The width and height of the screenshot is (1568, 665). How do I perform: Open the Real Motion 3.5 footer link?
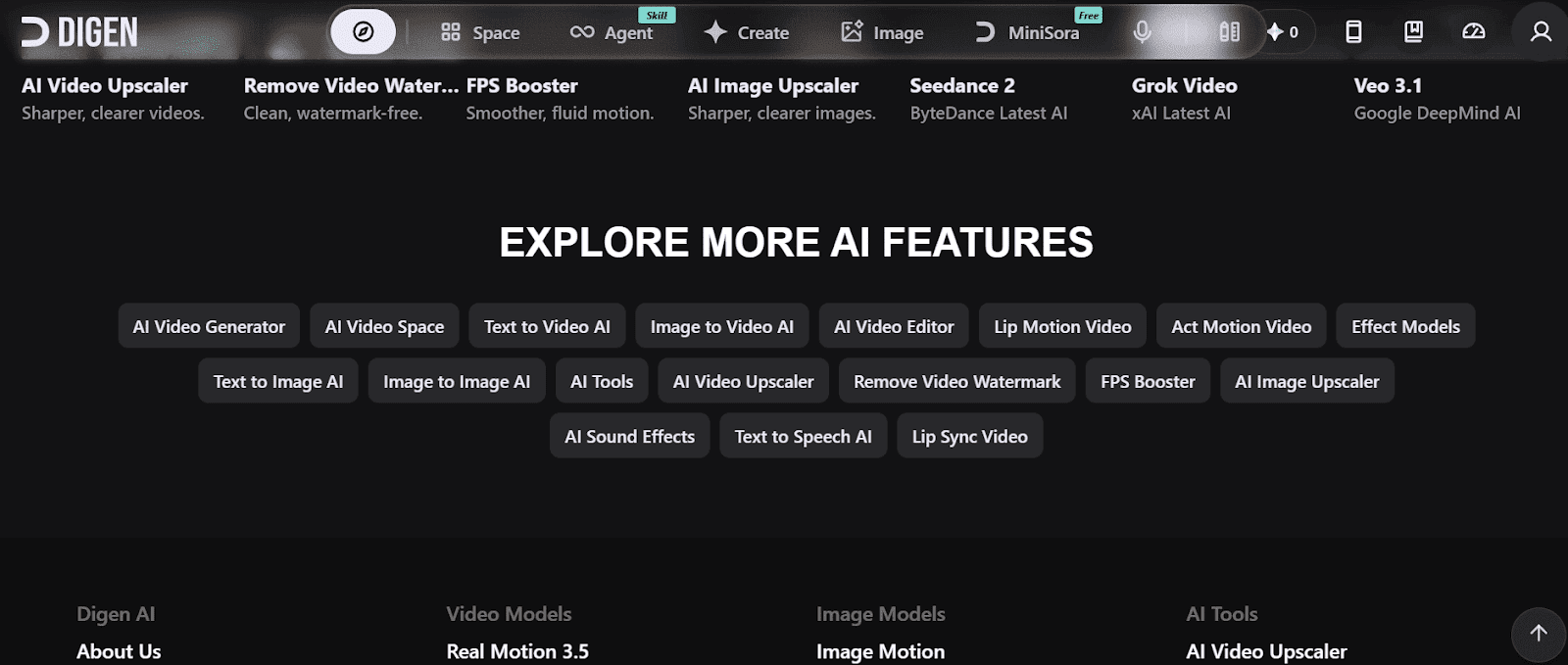(x=517, y=651)
